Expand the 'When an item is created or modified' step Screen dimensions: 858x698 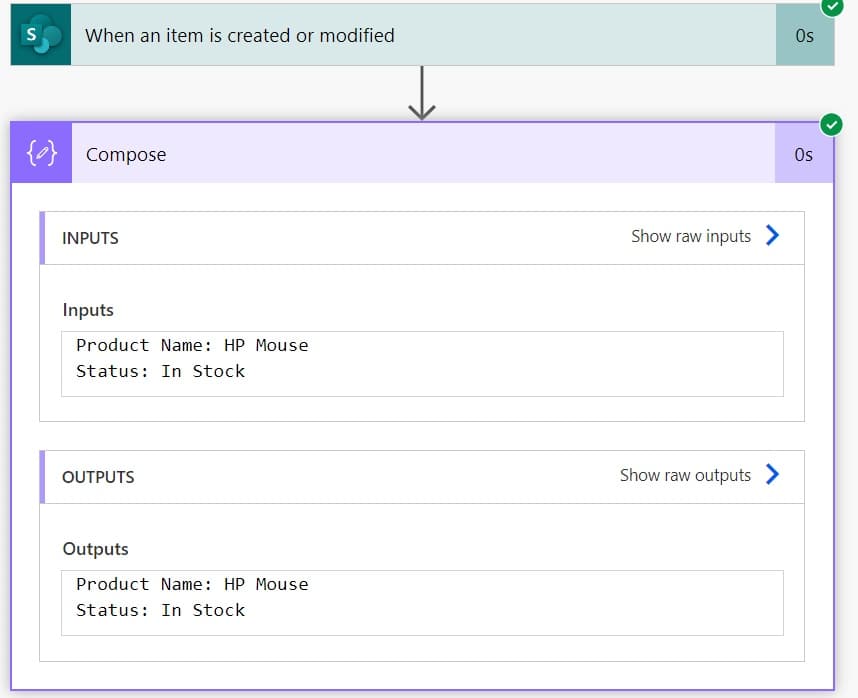pos(422,35)
